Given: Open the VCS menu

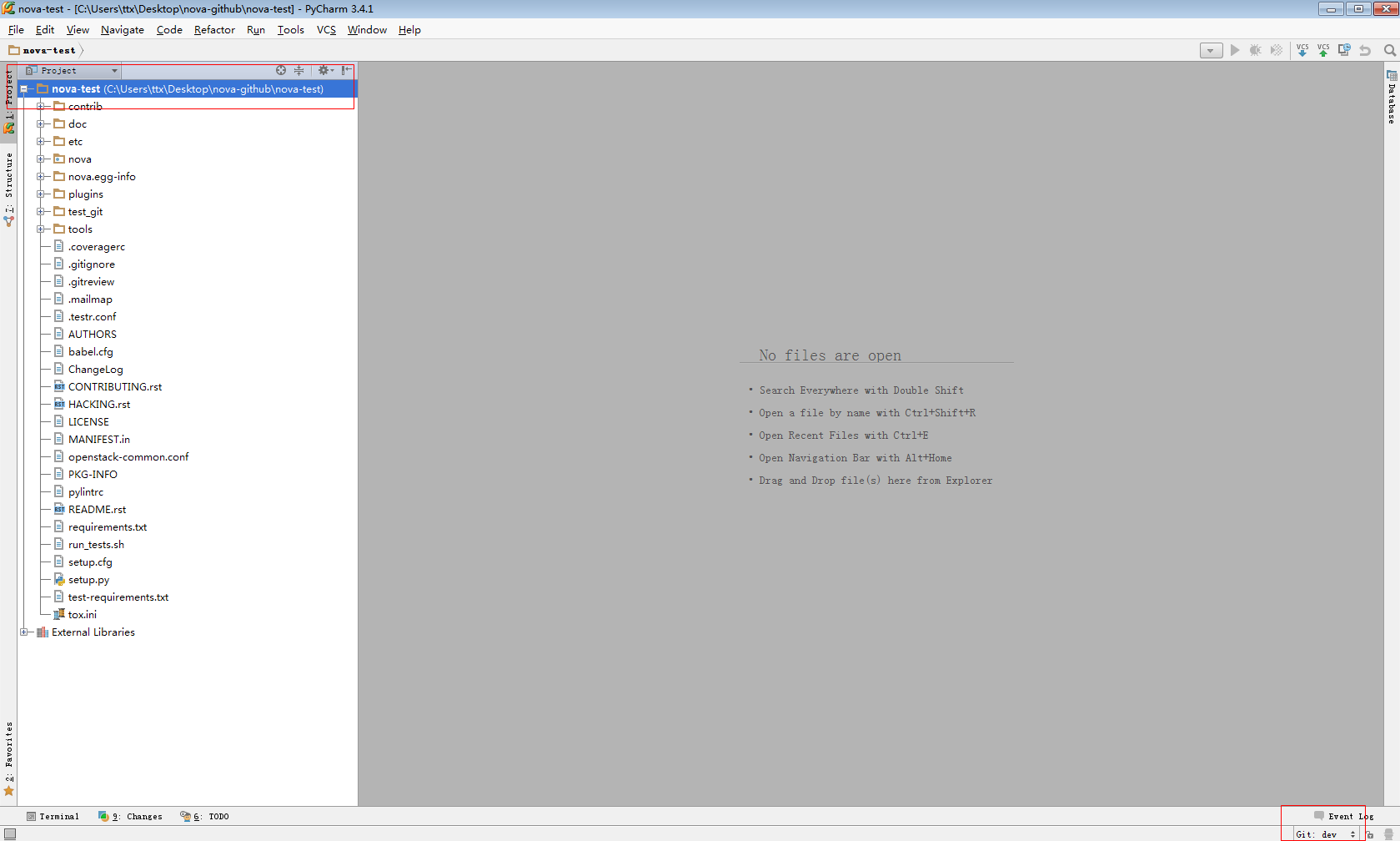Looking at the screenshot, I should point(326,30).
